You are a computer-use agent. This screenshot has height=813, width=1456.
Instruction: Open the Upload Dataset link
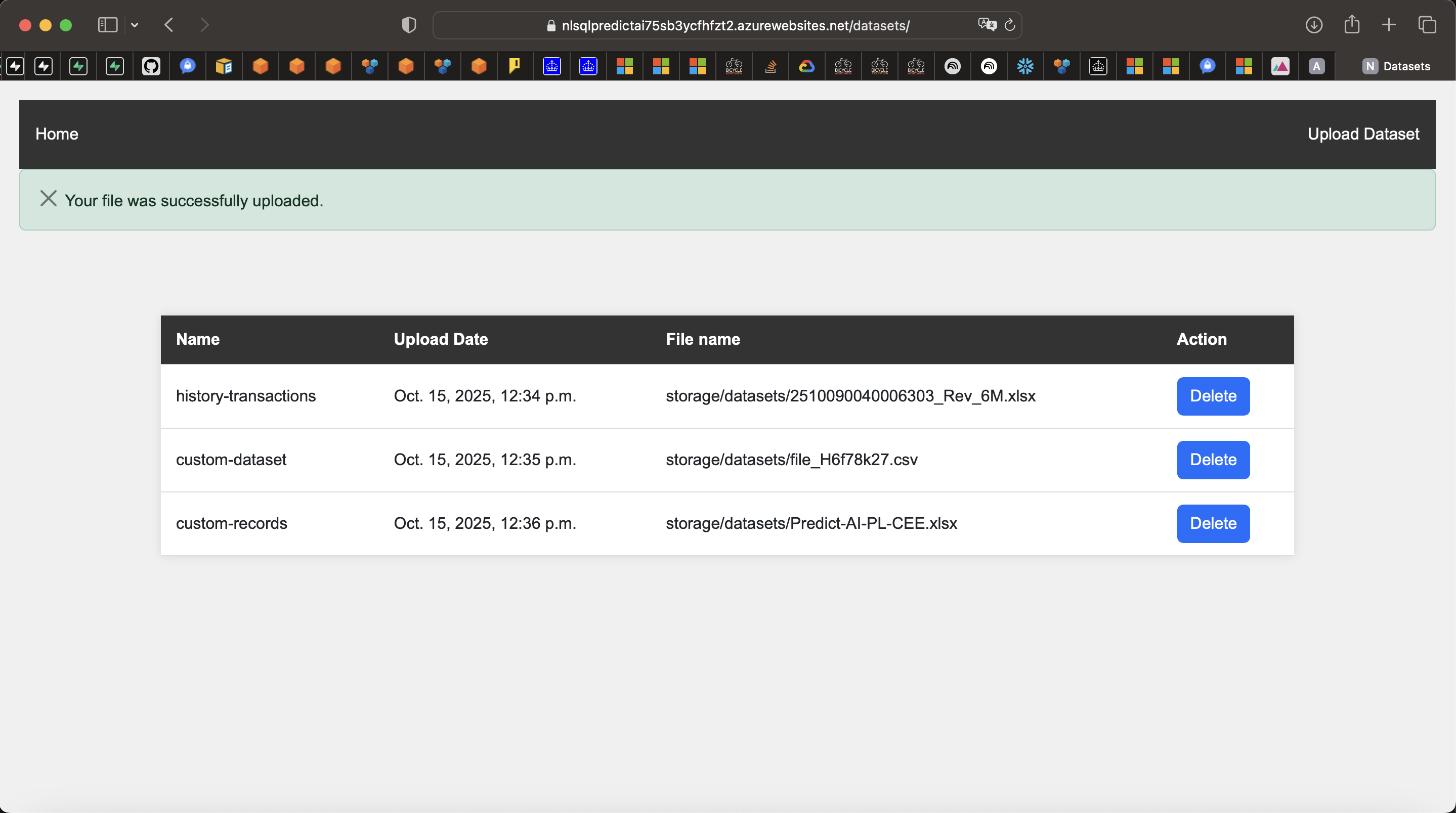pos(1363,134)
